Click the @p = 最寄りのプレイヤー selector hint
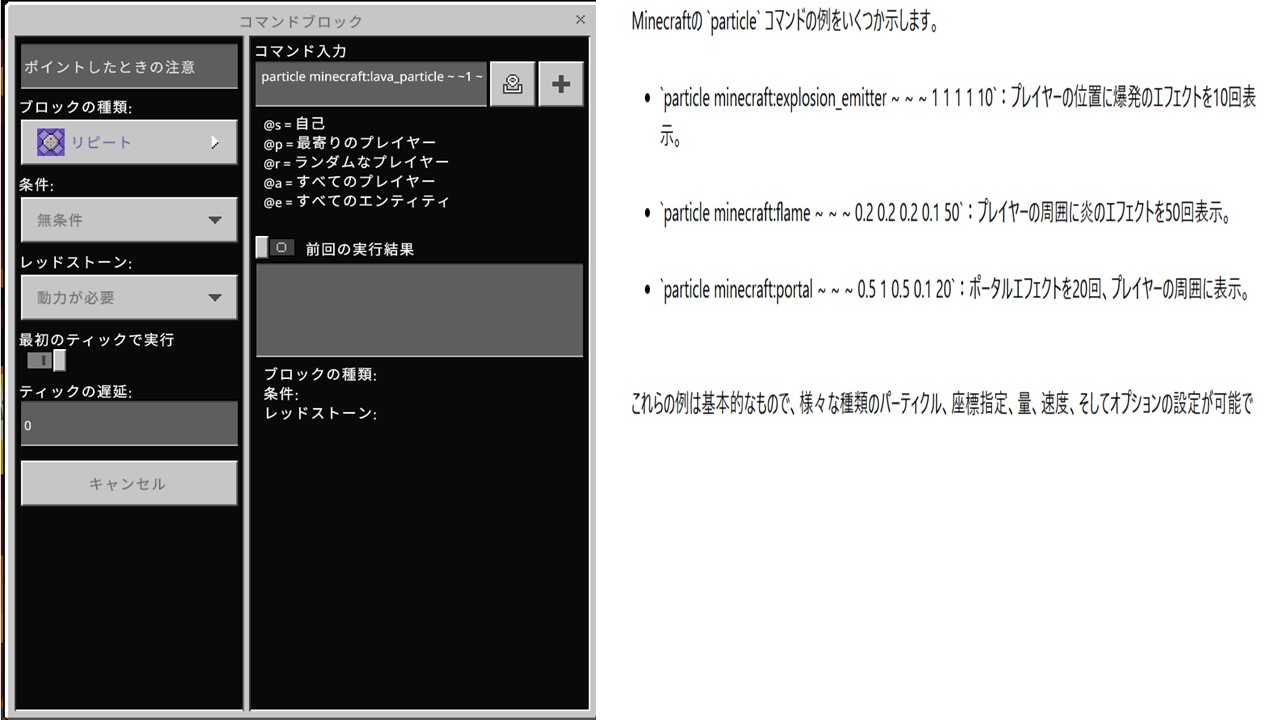The image size is (1280, 720). (349, 143)
